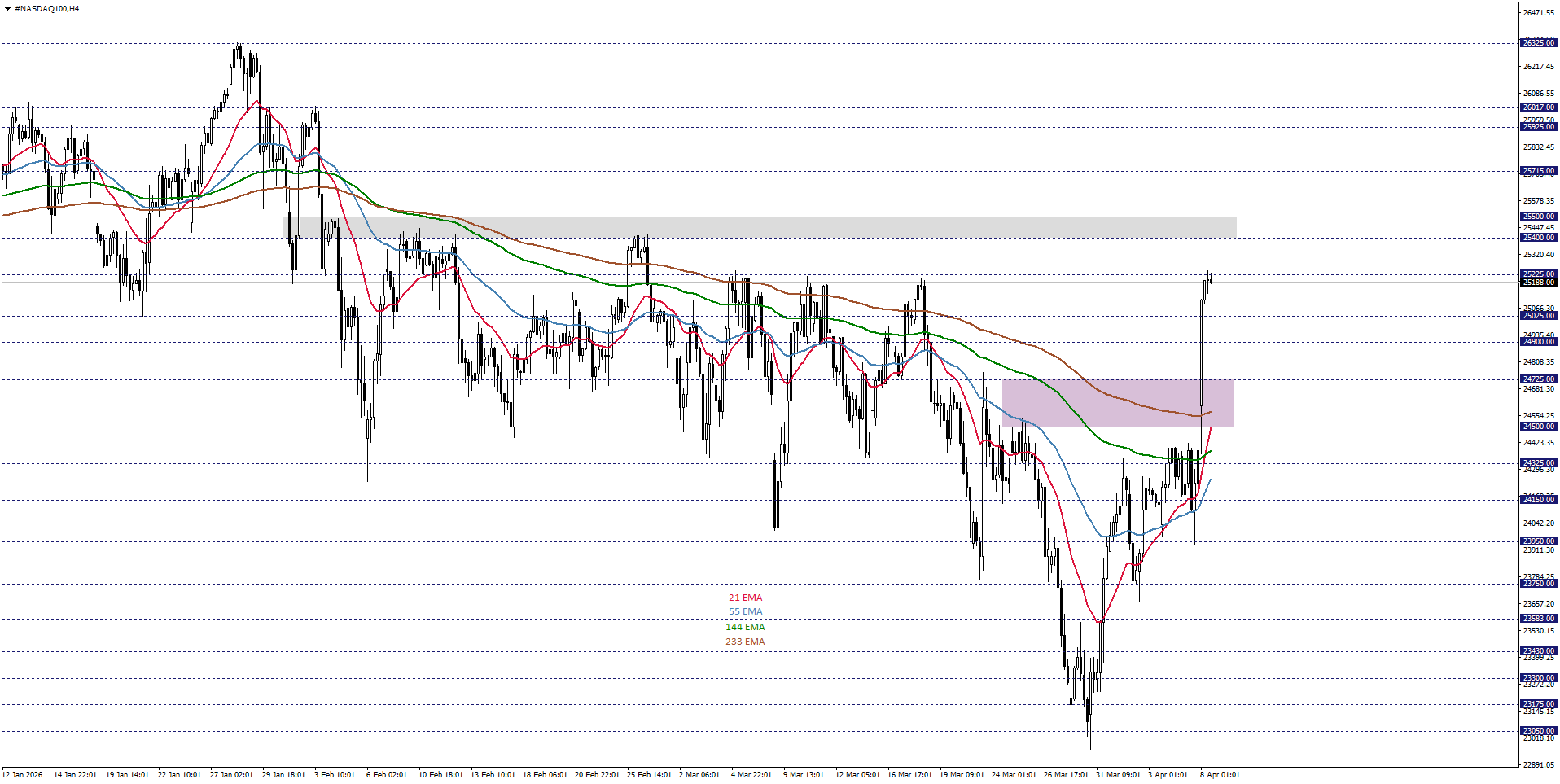The height and width of the screenshot is (784, 1560).
Task: Click the 25500.00 resistance level tag
Action: [x=1537, y=215]
